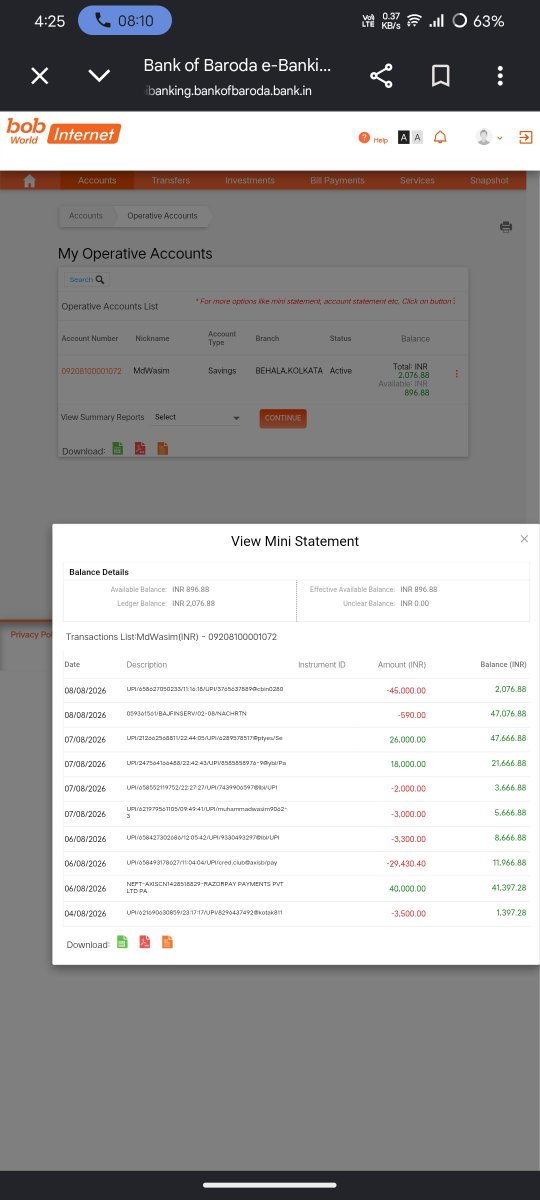Click the Accounts breadcrumb
The width and height of the screenshot is (540, 1200).
tap(86, 216)
